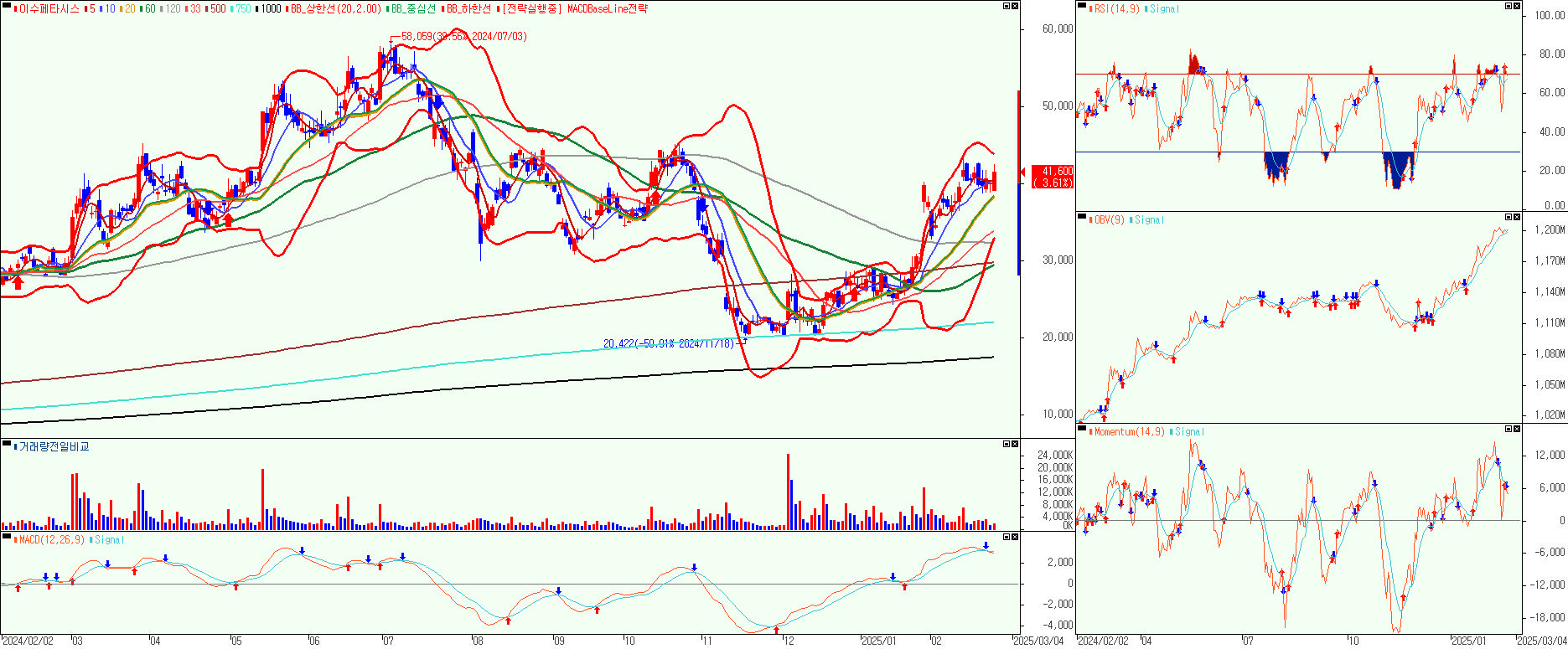Select the 120-day moving average legend
Viewport: 1568px width, 649px height.
(170, 9)
